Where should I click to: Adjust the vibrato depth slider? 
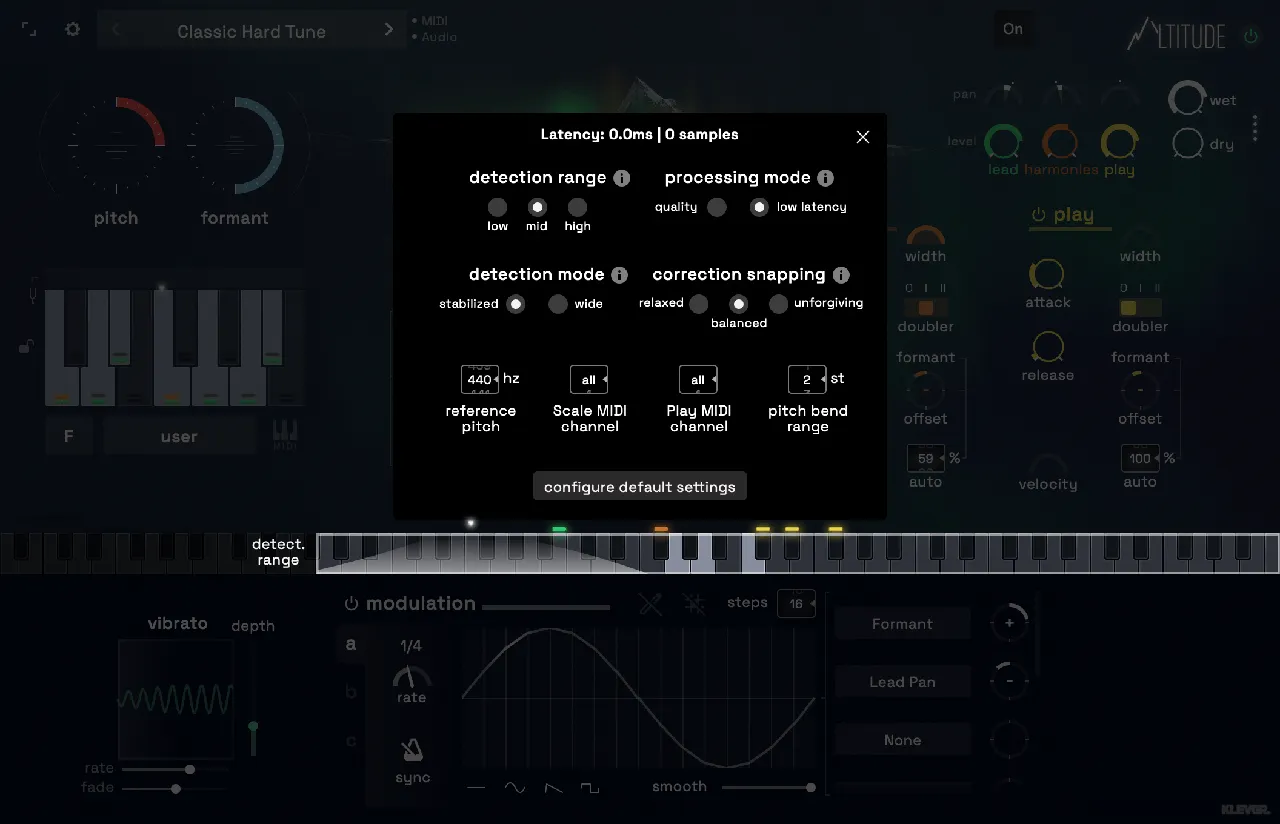253,699
